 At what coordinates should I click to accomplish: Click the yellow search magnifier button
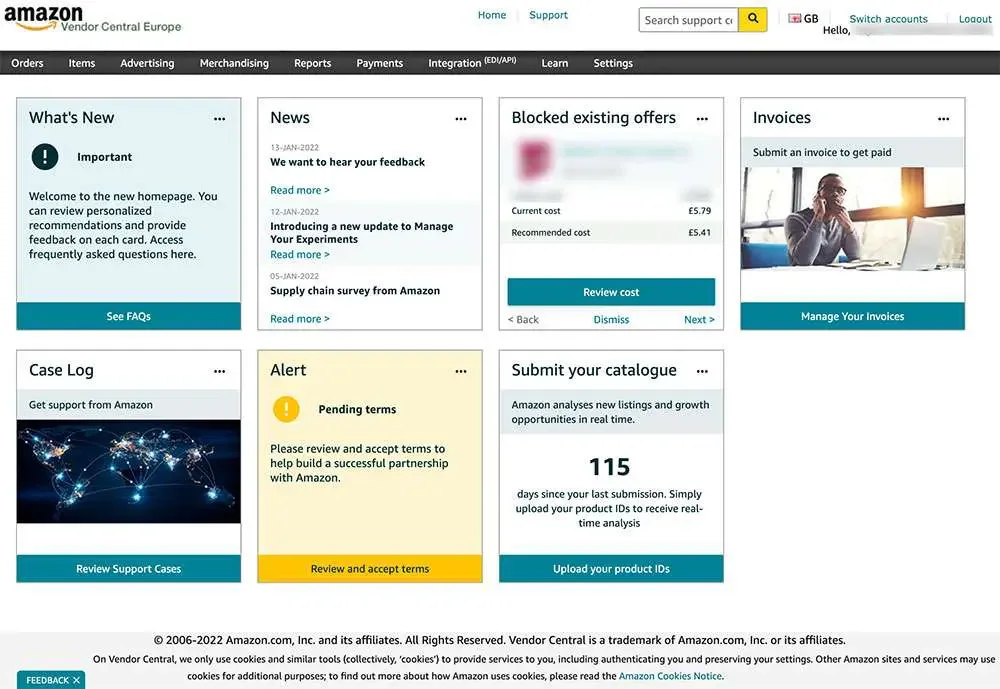pyautogui.click(x=753, y=19)
